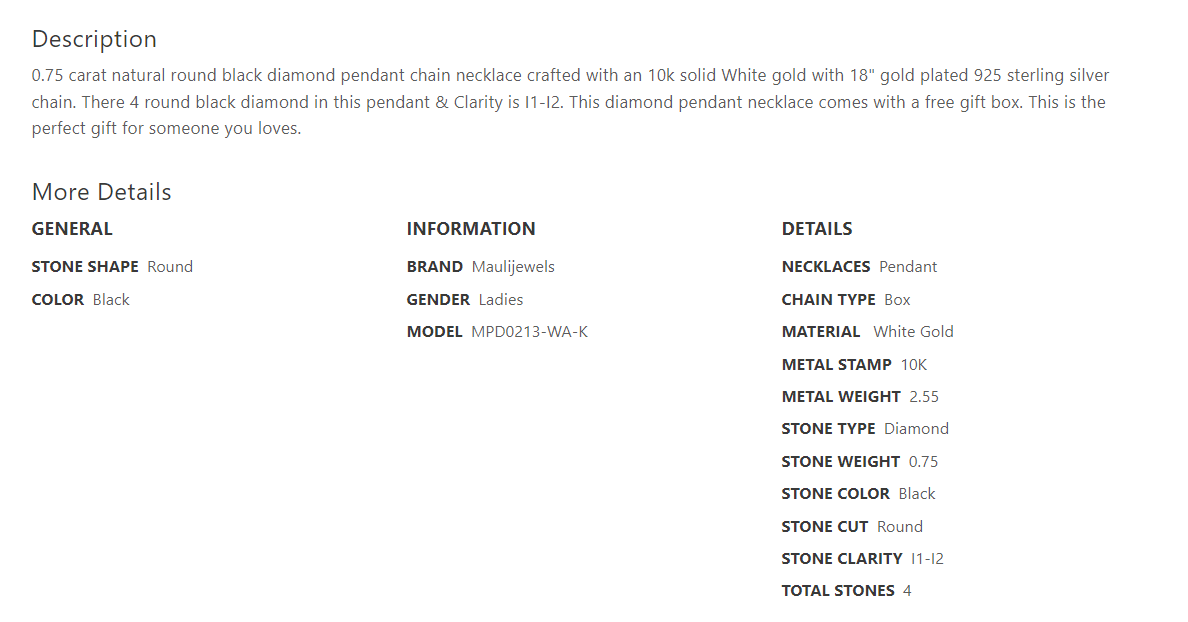Viewport: 1188px width, 622px height.
Task: Click the Description heading
Action: tap(94, 39)
